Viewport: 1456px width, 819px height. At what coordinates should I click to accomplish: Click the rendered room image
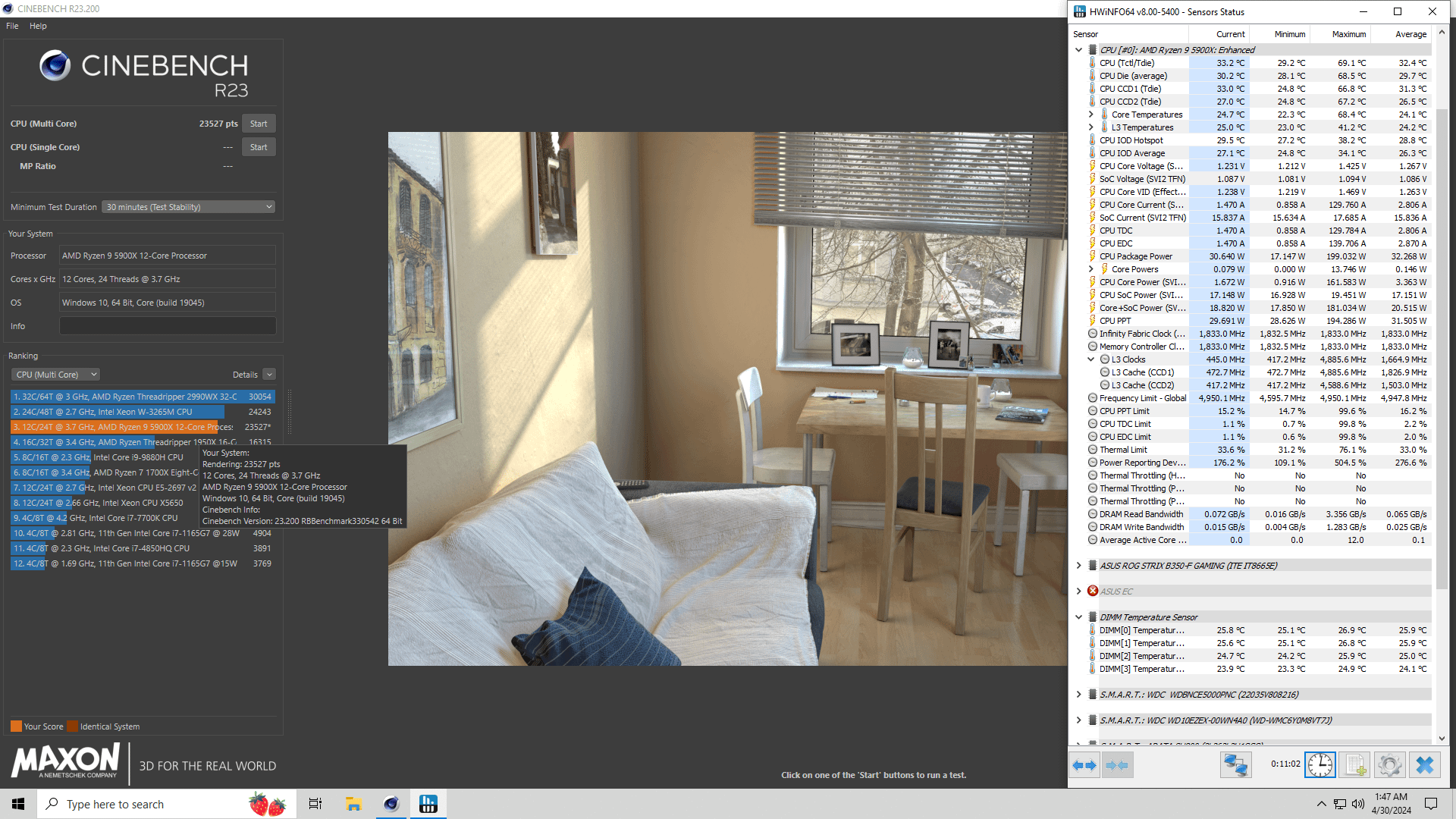click(x=727, y=399)
